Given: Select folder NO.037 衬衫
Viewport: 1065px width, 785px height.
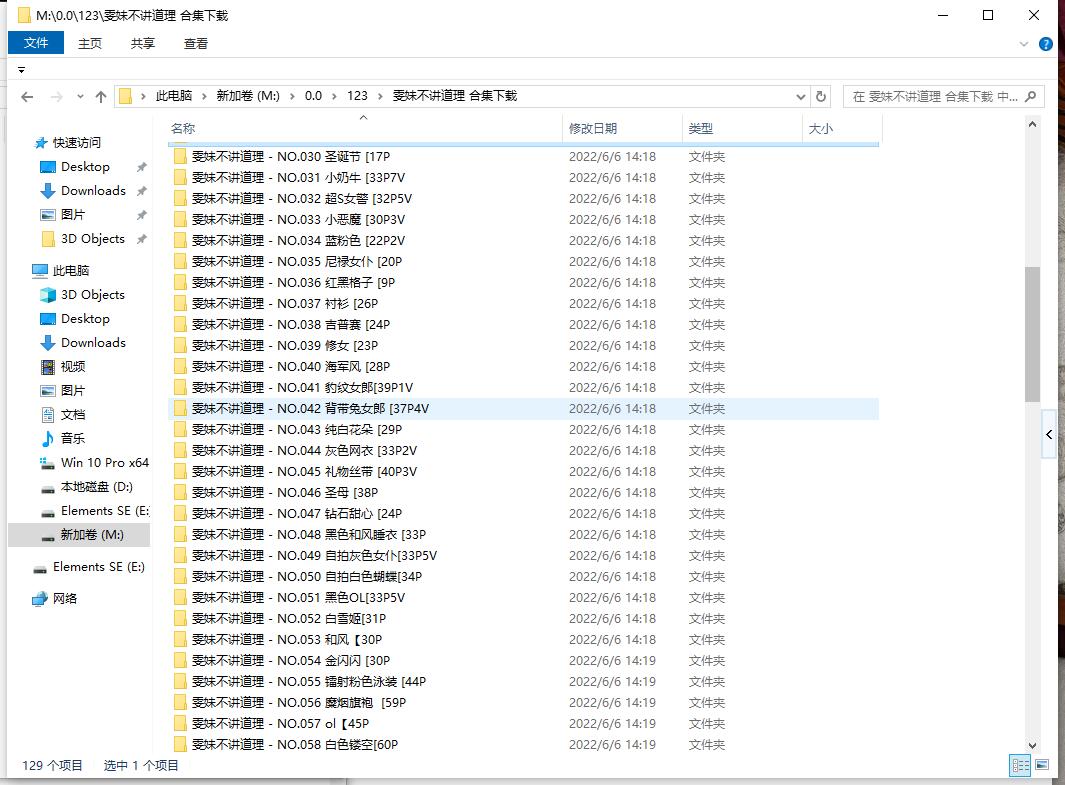Looking at the screenshot, I should [x=523, y=304].
